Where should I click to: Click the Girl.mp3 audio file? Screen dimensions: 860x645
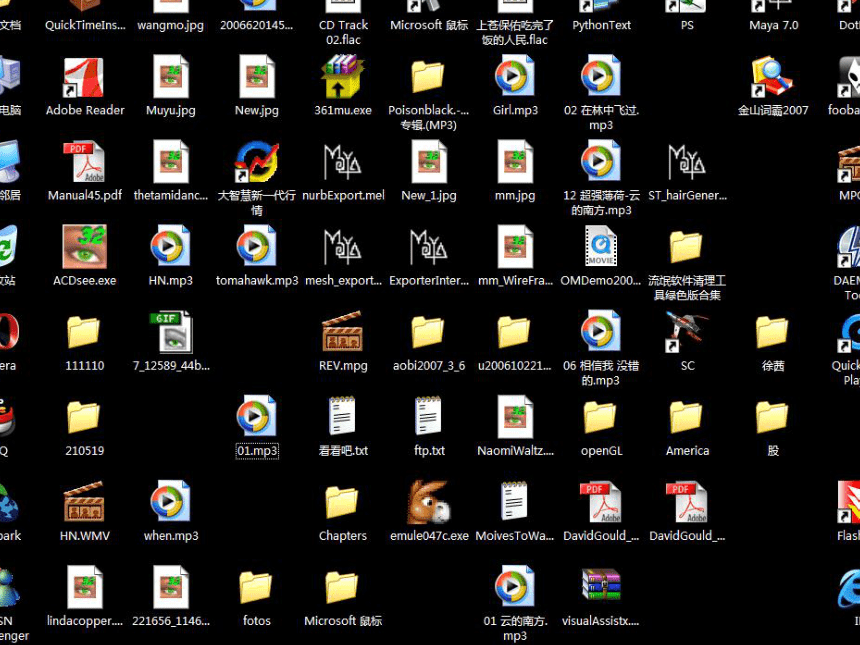coord(514,76)
